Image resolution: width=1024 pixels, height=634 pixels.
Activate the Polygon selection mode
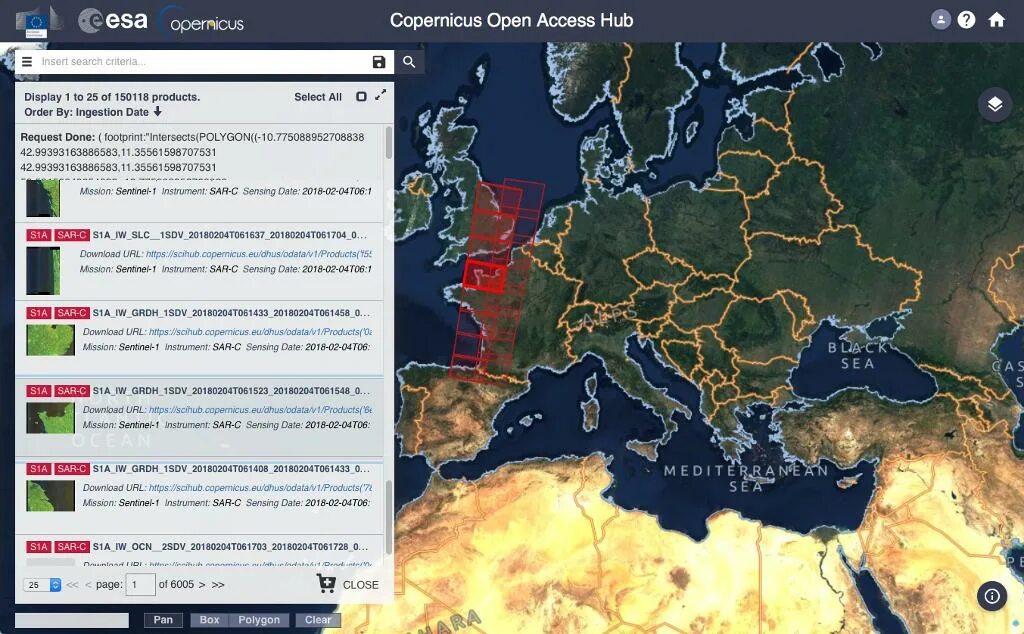pos(259,620)
